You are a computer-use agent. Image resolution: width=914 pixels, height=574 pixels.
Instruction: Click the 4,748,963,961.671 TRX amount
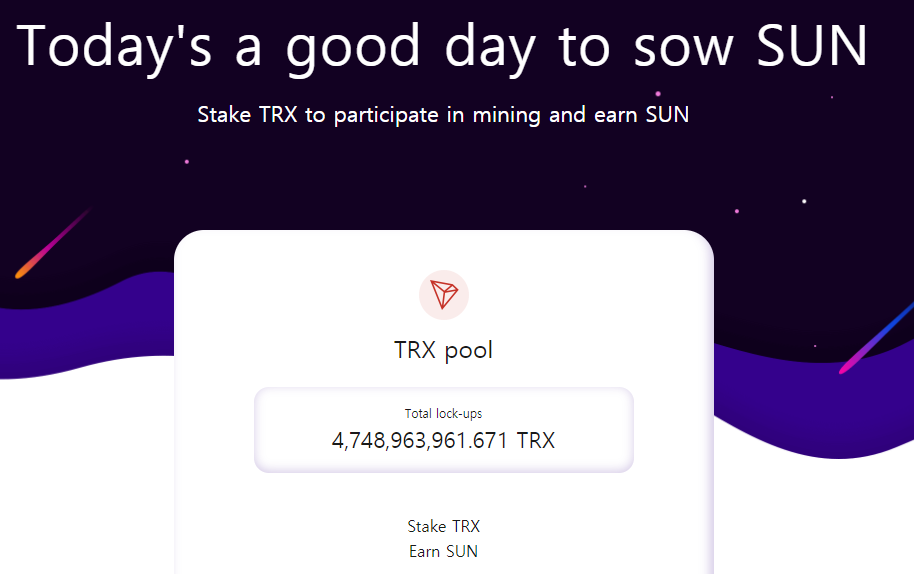click(444, 441)
